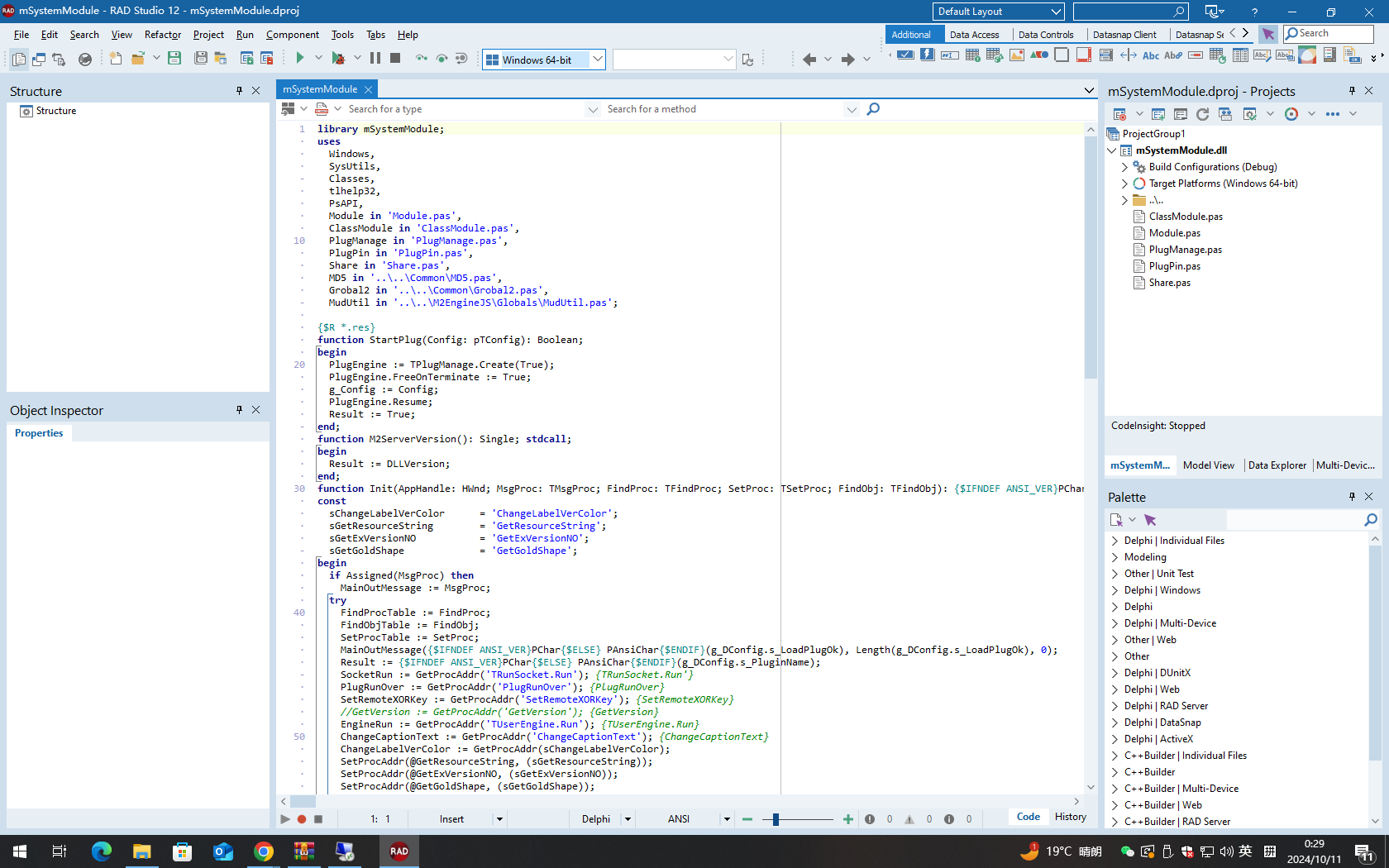Collapse the mSystemModule.dll project node
The image size is (1389, 868).
1112,150
